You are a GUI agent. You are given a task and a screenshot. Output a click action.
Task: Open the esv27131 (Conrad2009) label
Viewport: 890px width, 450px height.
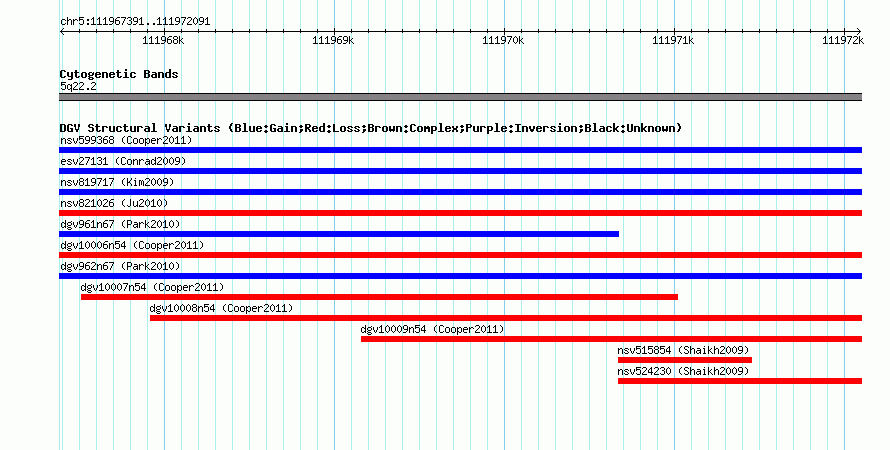(123, 161)
